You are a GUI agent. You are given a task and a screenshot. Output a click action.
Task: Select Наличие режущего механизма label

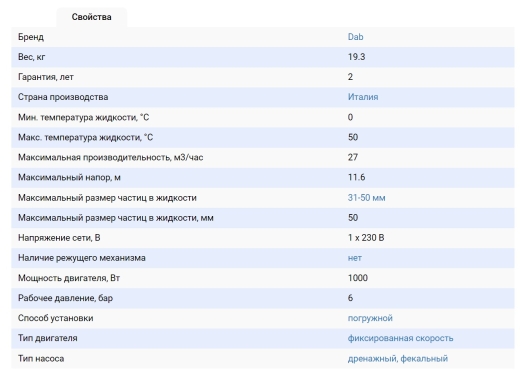pos(82,258)
